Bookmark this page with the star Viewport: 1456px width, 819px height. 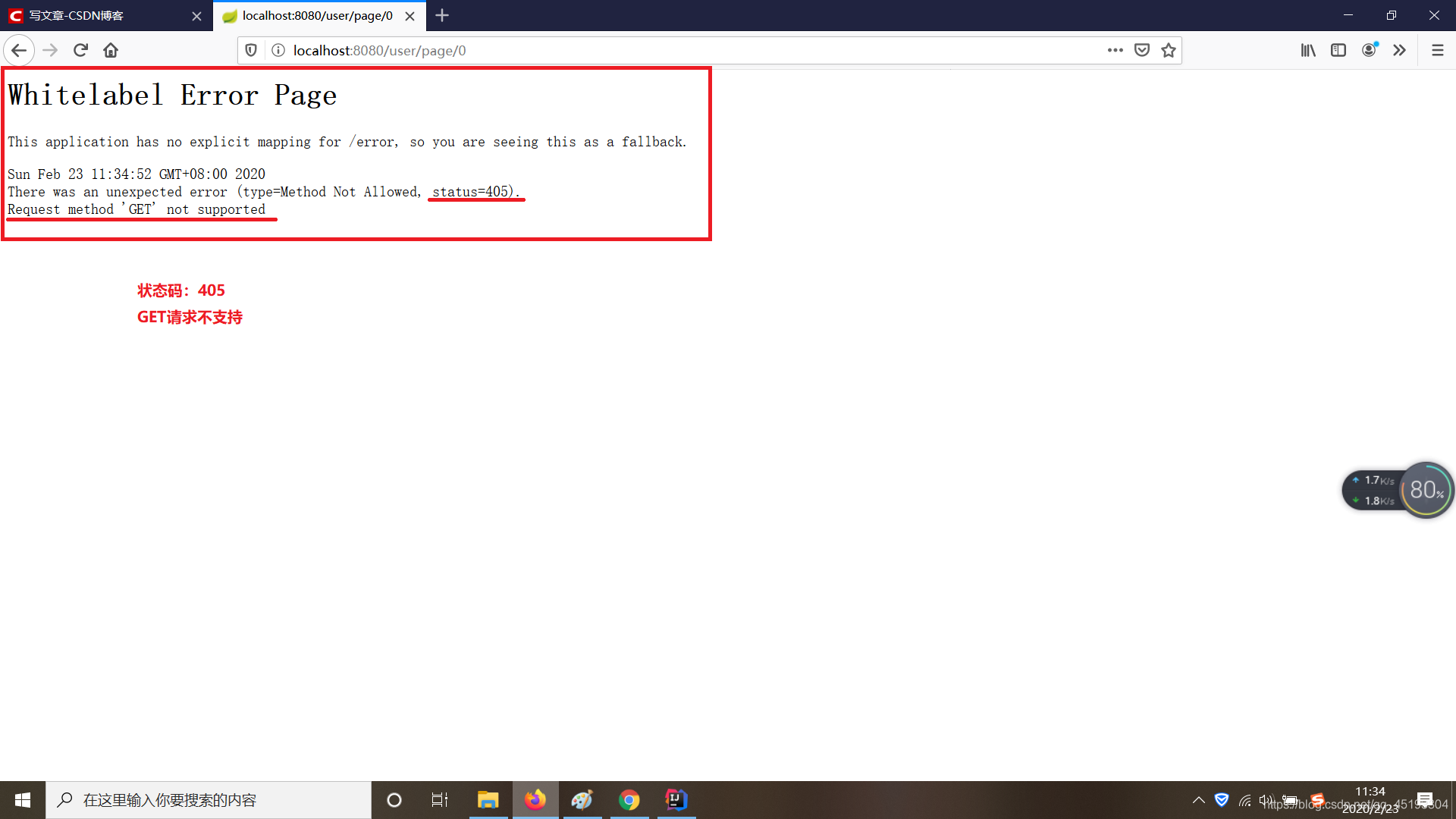point(1169,50)
